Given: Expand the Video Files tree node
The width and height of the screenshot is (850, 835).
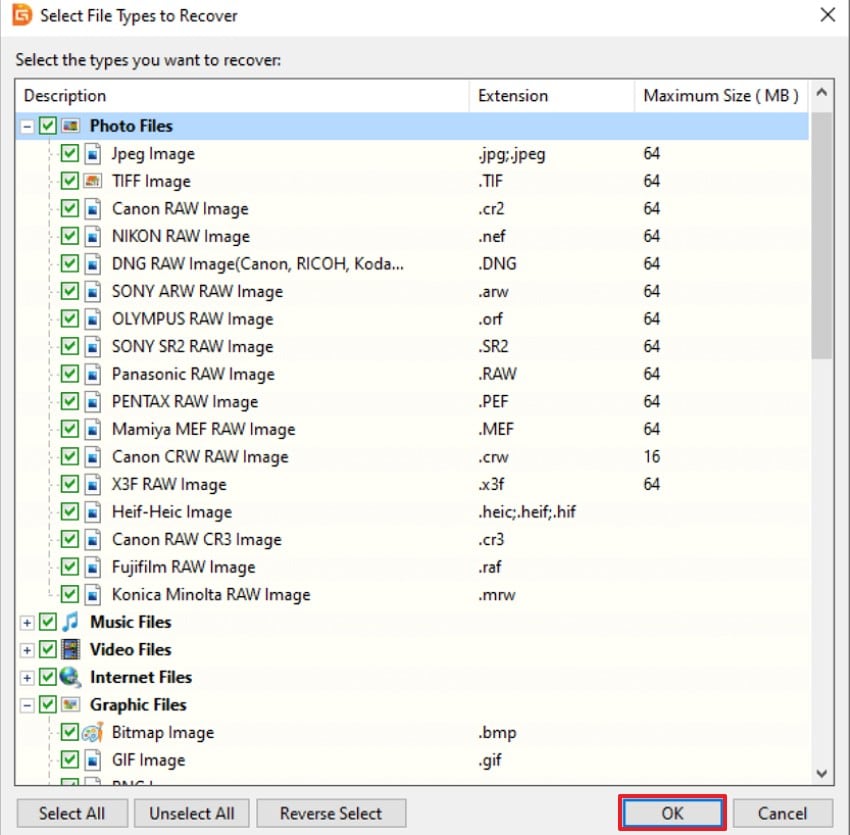Looking at the screenshot, I should (27, 651).
